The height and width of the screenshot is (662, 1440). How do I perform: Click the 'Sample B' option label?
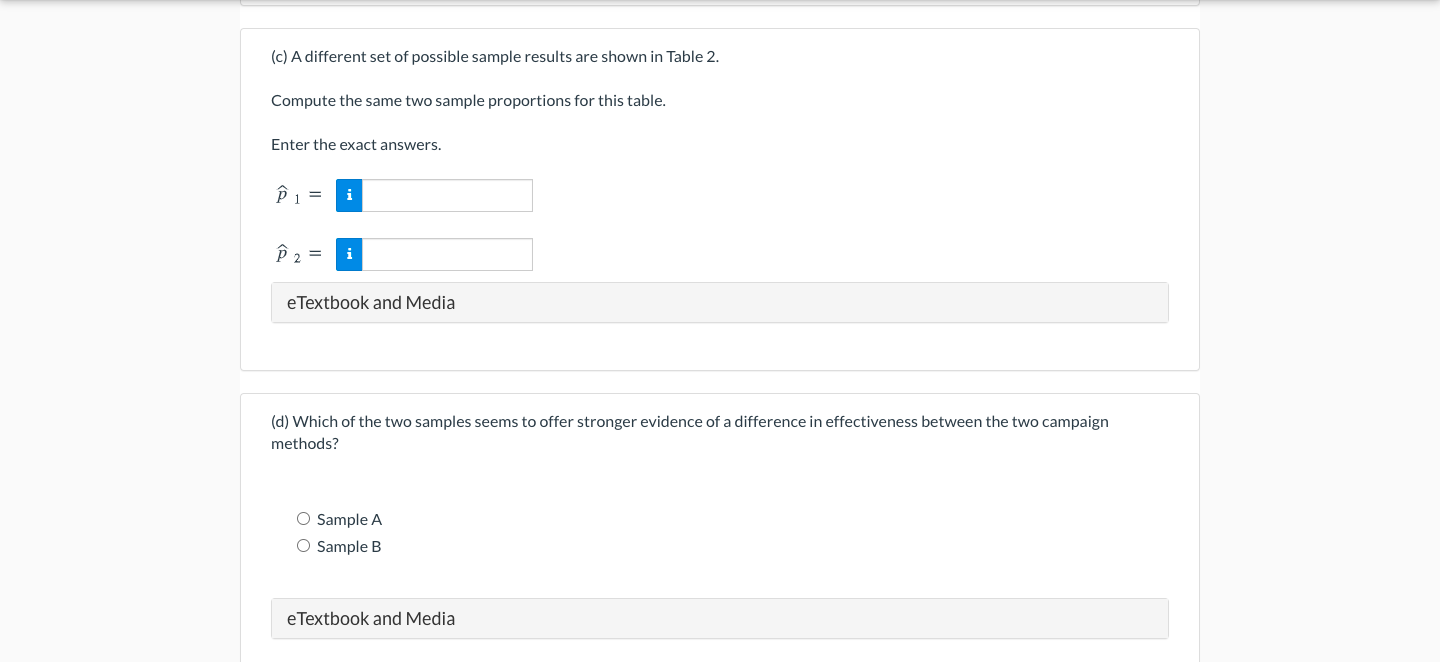[x=349, y=547]
